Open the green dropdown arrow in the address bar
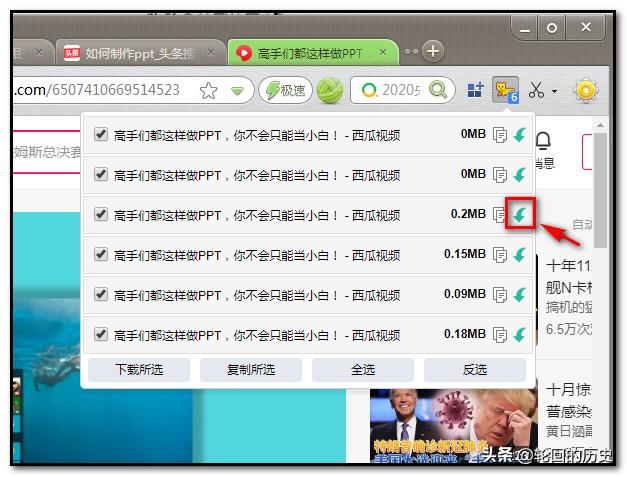This screenshot has width=627, height=477. click(237, 91)
